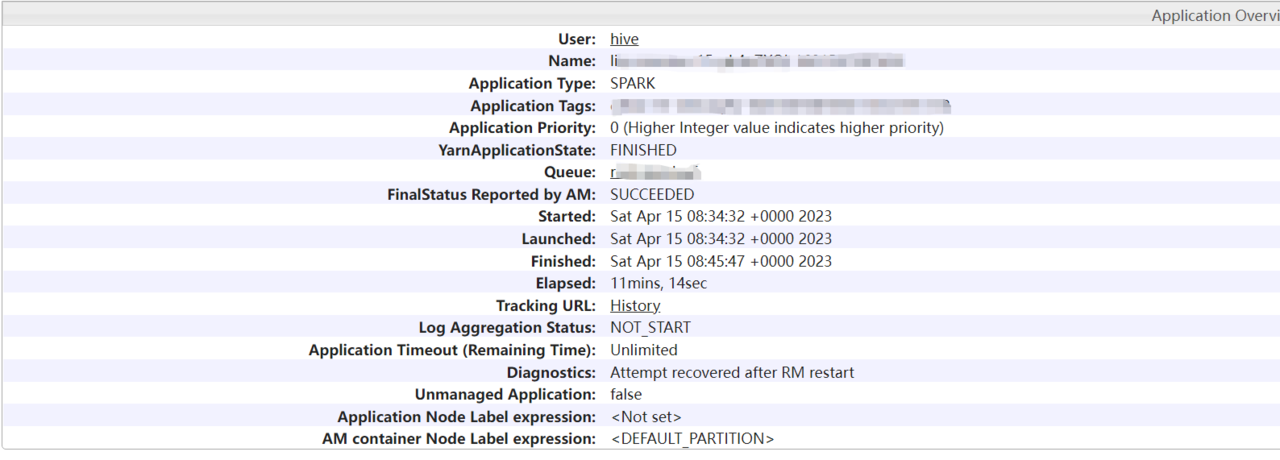Click the NOT_START log aggregation status
The height and width of the screenshot is (460, 1280).
point(650,328)
